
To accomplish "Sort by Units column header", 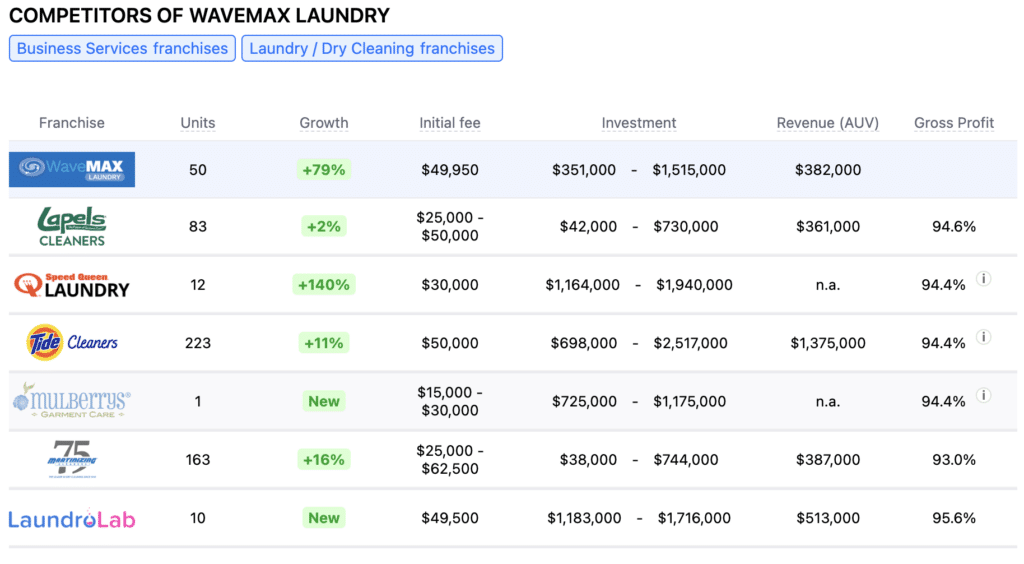I will pos(198,123).
